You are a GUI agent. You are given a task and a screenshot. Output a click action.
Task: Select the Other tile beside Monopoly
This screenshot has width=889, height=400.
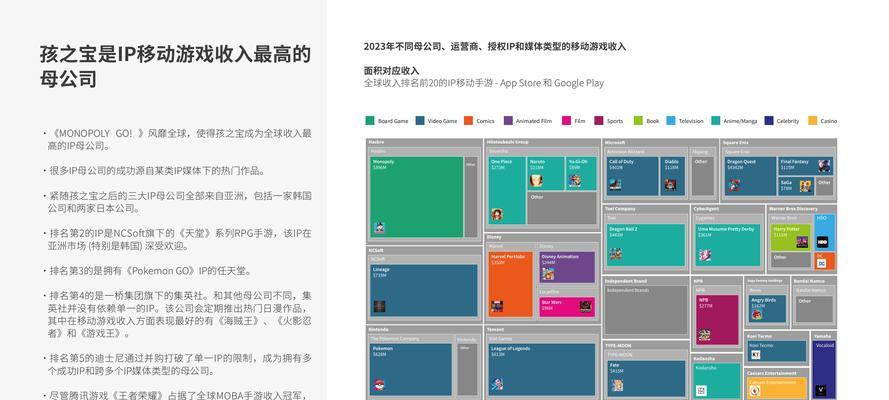pyautogui.click(x=471, y=197)
